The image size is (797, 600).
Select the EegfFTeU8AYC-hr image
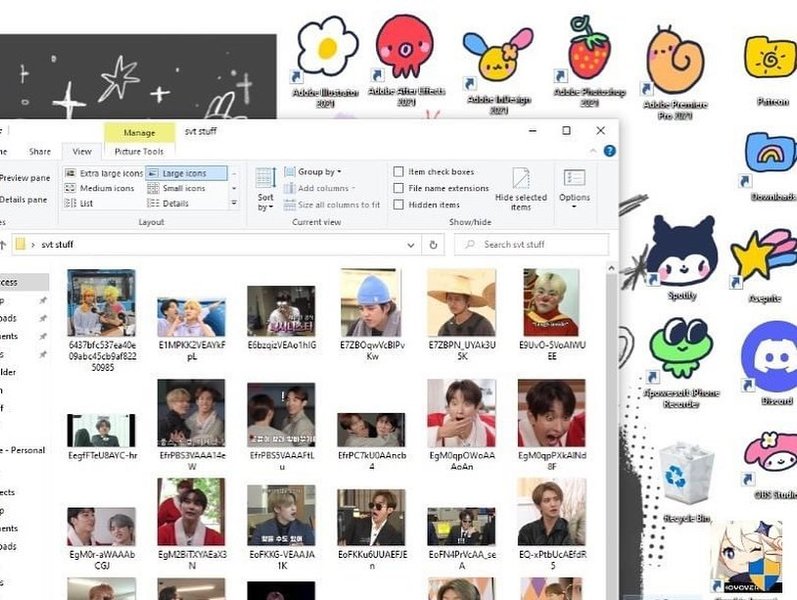[102, 437]
